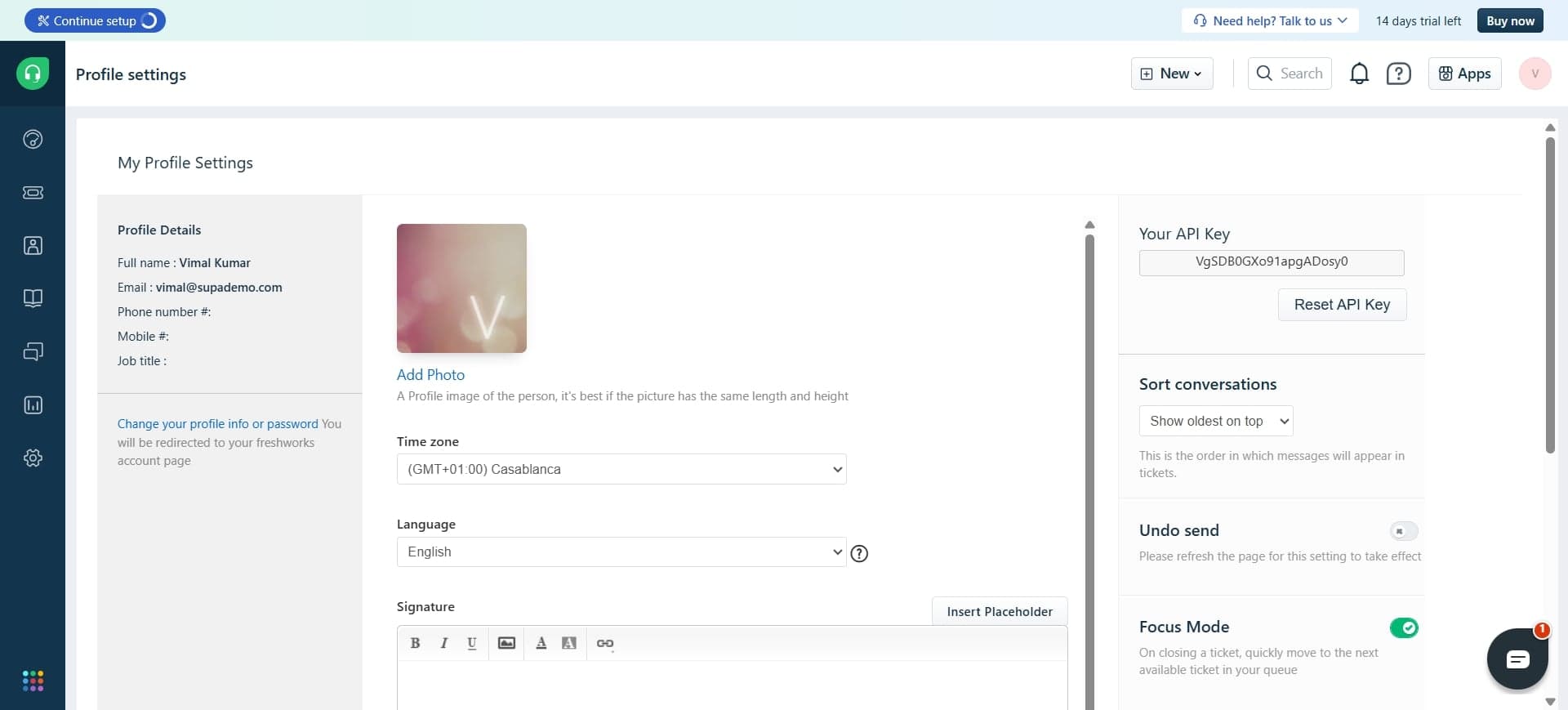Click the email vimal@supademo.com

219,288
